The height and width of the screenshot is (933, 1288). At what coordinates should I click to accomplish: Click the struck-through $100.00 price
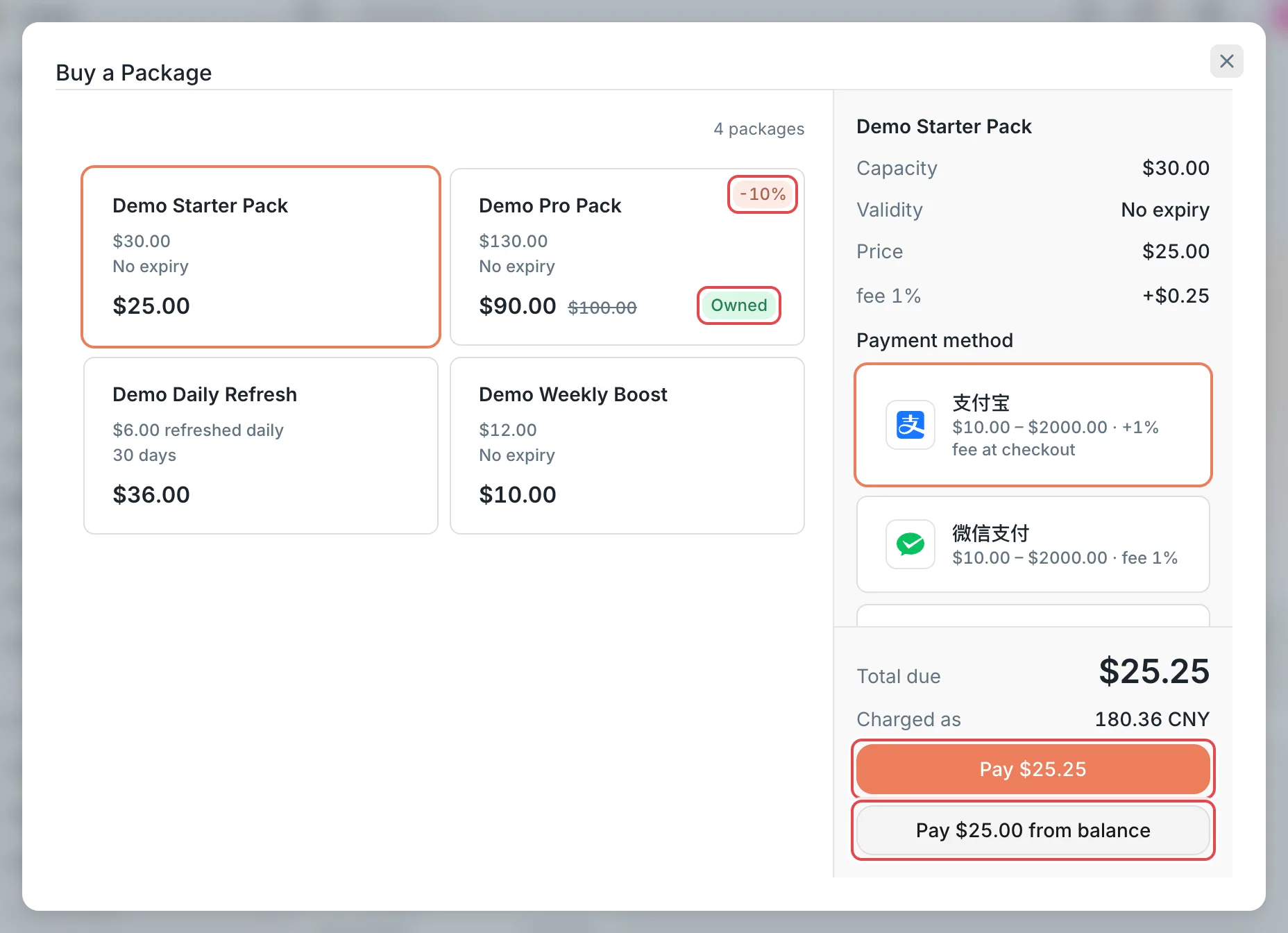[602, 308]
